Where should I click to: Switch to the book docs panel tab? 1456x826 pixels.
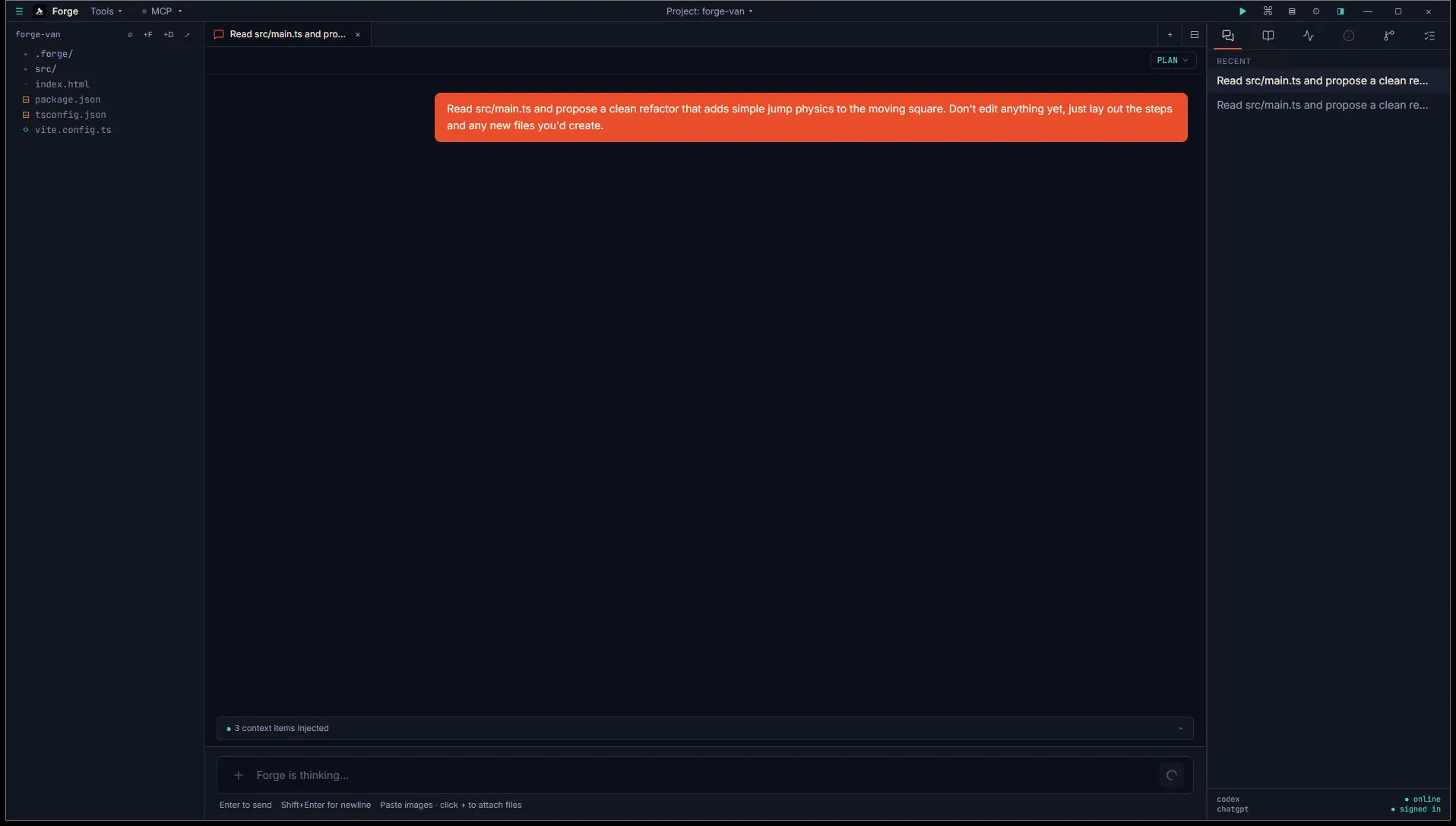point(1268,36)
